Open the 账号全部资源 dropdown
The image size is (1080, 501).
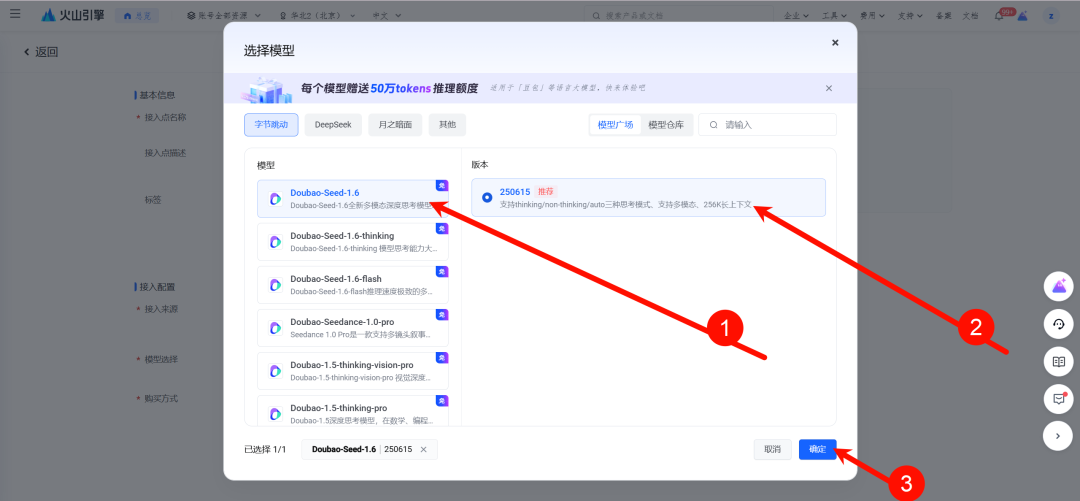pyautogui.click(x=224, y=15)
